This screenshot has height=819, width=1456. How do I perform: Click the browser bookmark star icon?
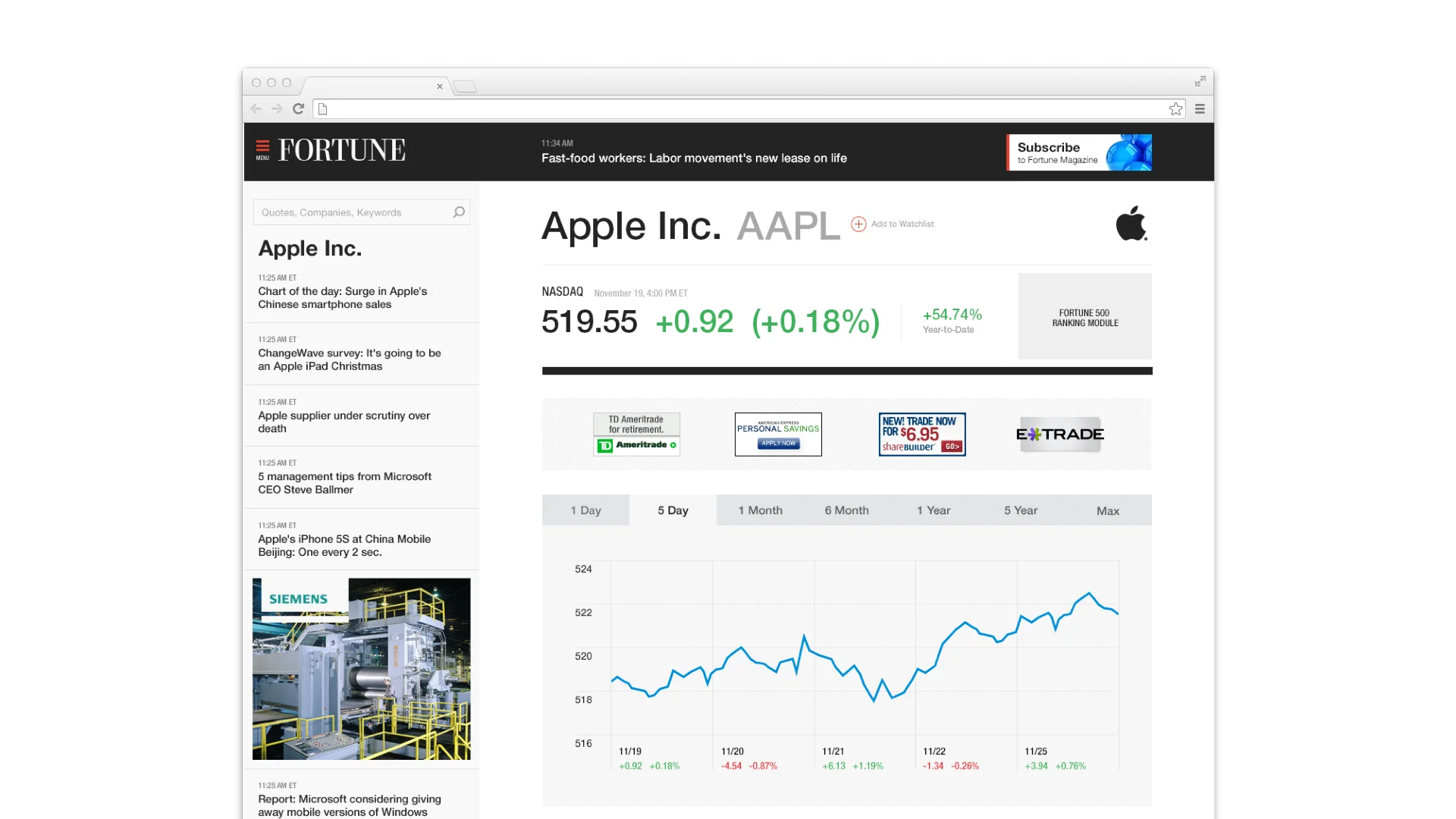(x=1176, y=108)
